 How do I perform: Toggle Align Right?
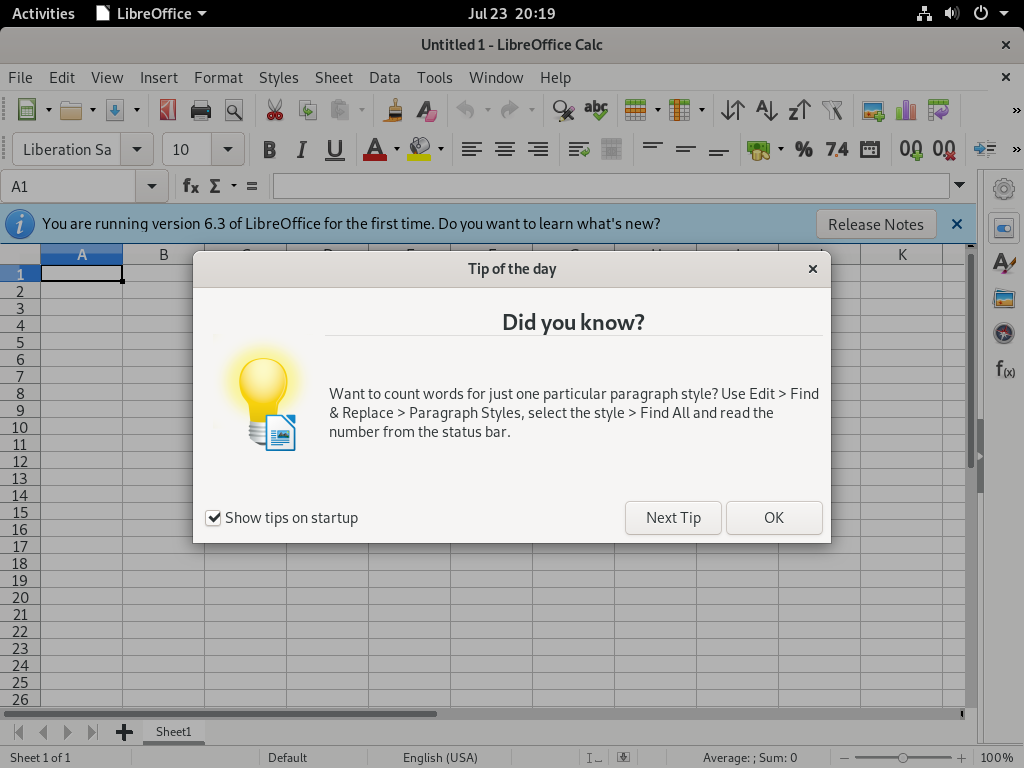point(538,150)
